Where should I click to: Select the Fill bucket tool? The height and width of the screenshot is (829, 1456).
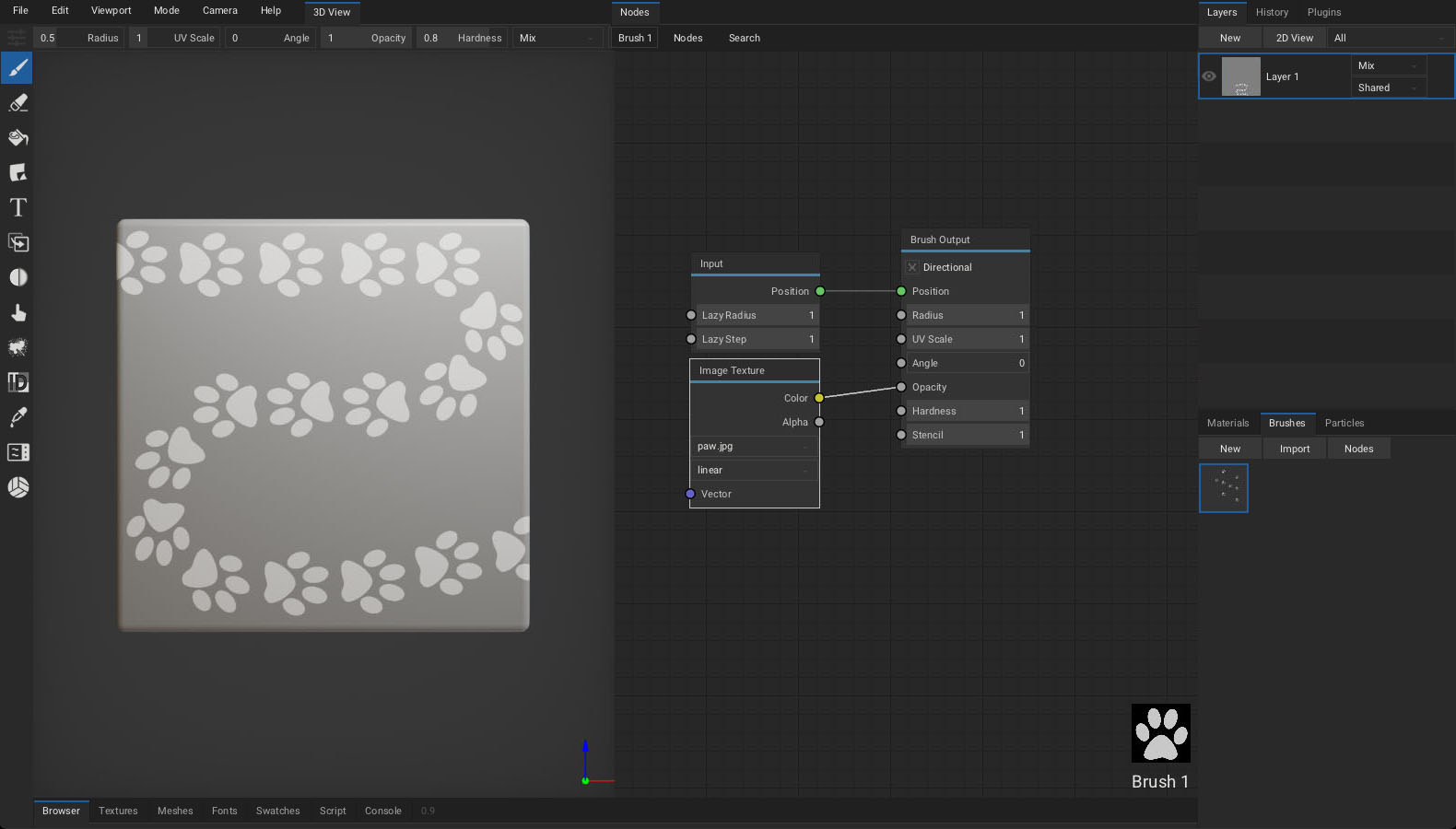coord(18,138)
